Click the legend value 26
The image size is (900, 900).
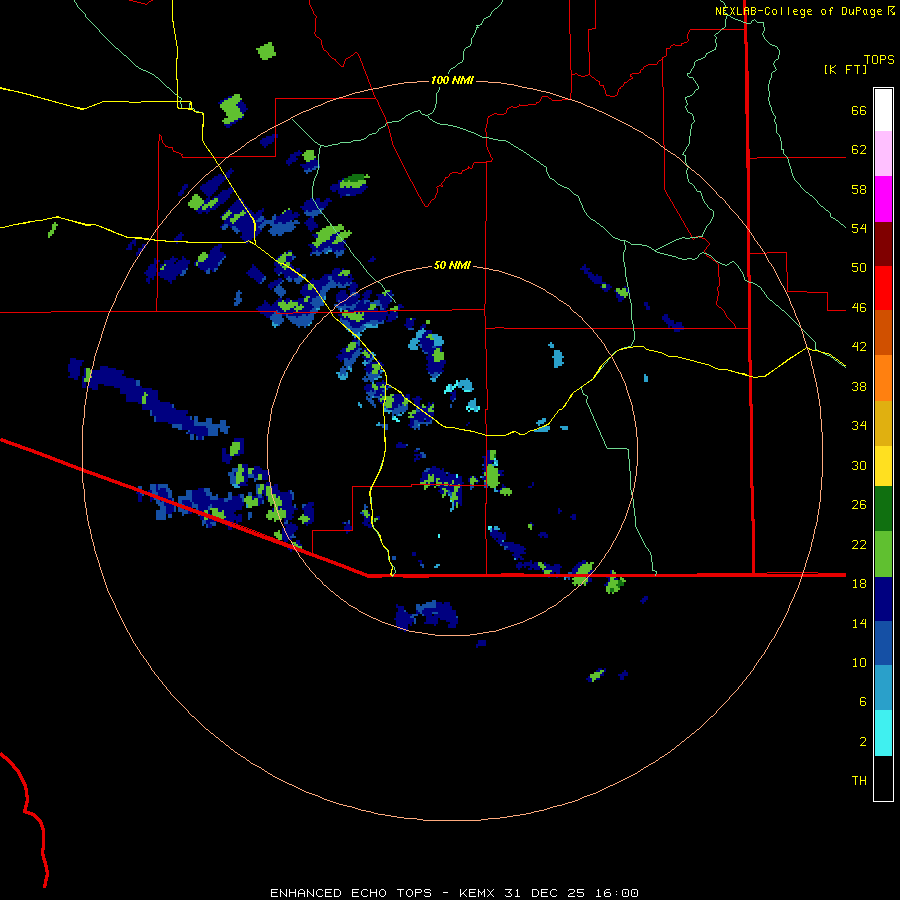[859, 505]
